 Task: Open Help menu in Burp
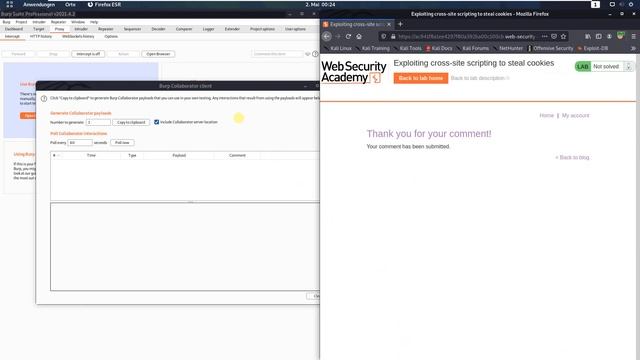pyautogui.click(x=94, y=22)
